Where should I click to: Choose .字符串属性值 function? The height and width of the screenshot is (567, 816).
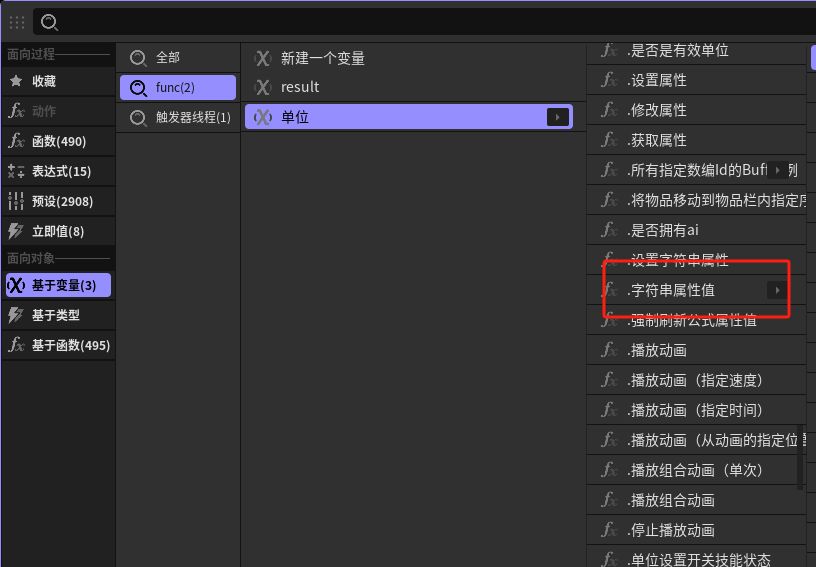(696, 290)
